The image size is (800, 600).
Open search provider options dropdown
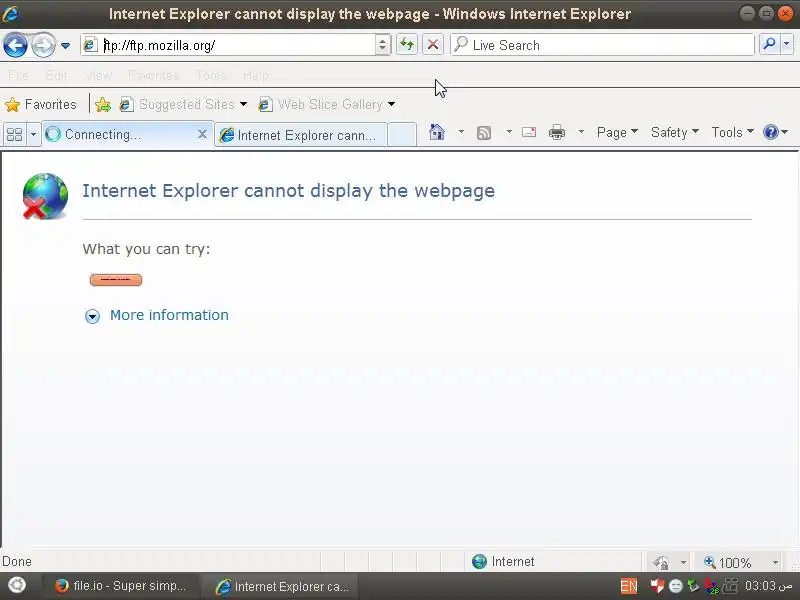tap(787, 44)
